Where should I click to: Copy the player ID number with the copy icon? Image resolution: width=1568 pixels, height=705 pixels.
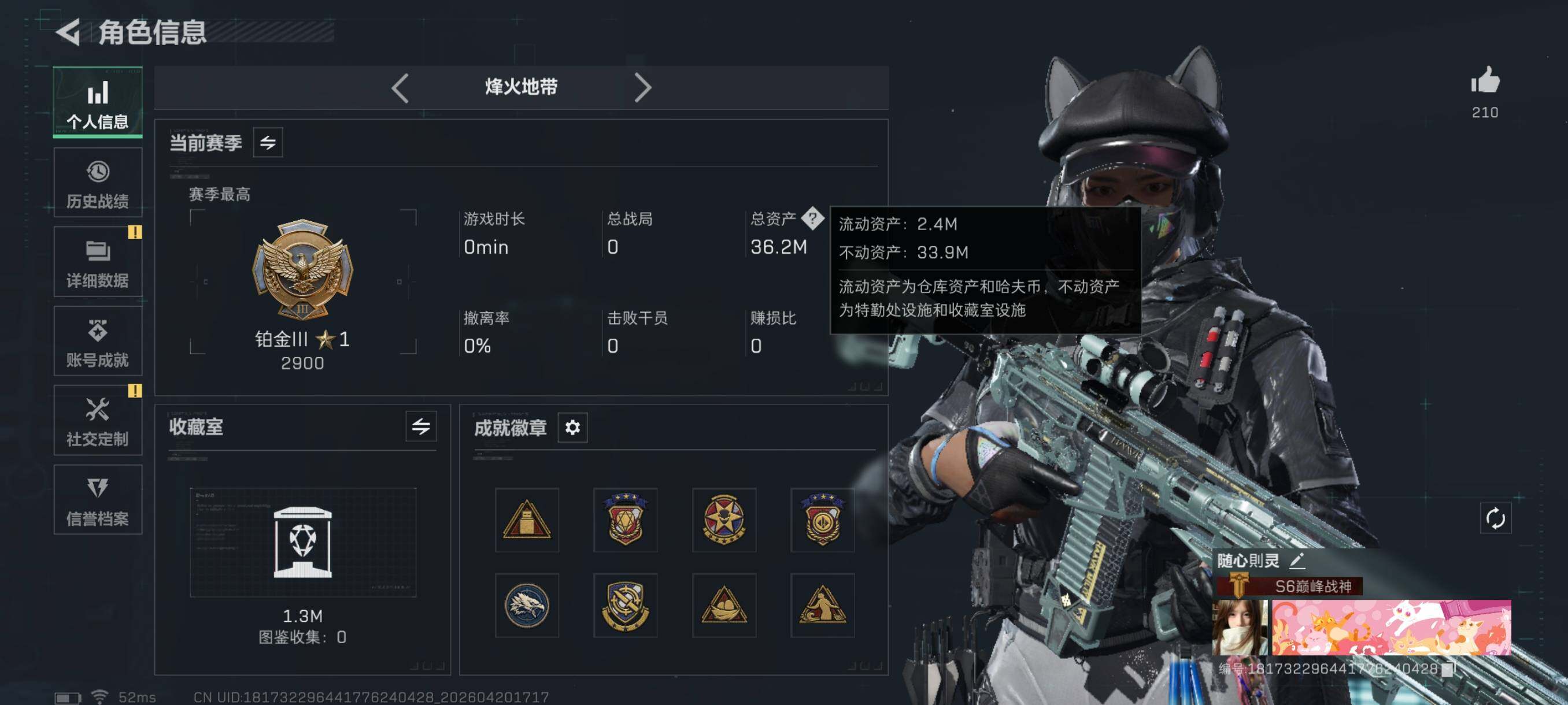coord(1448,670)
